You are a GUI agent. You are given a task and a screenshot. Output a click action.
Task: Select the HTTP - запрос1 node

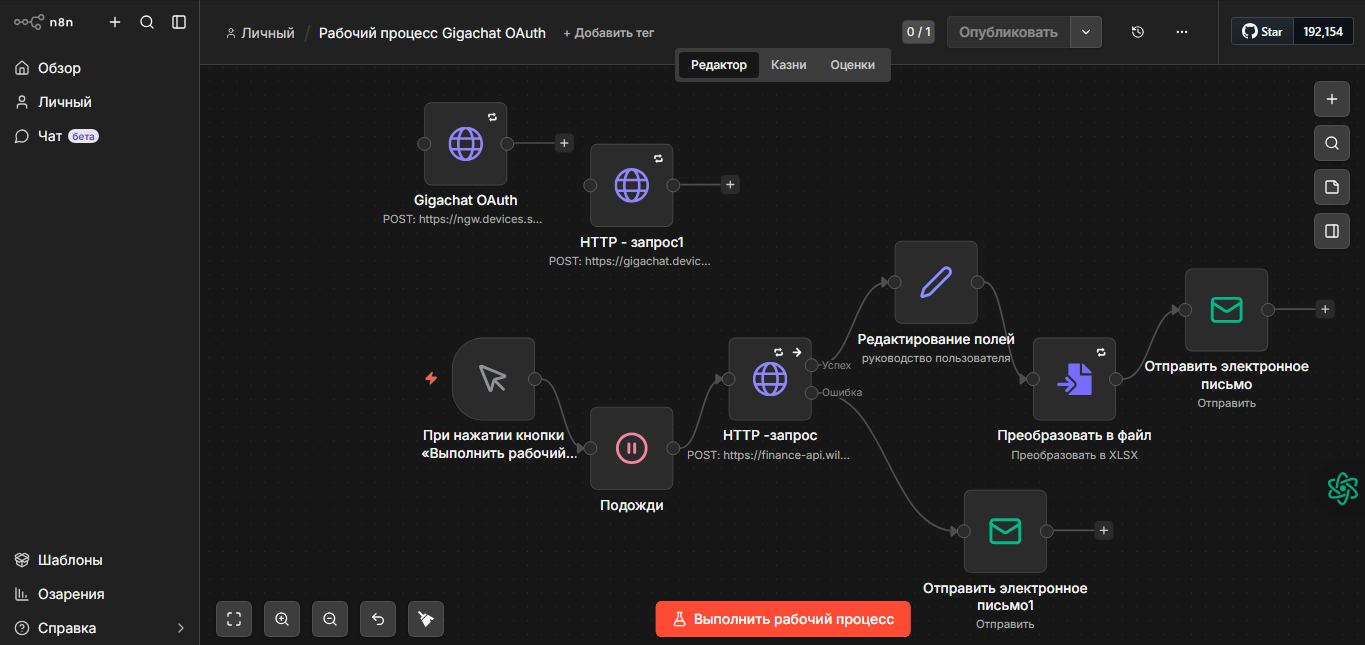(631, 185)
